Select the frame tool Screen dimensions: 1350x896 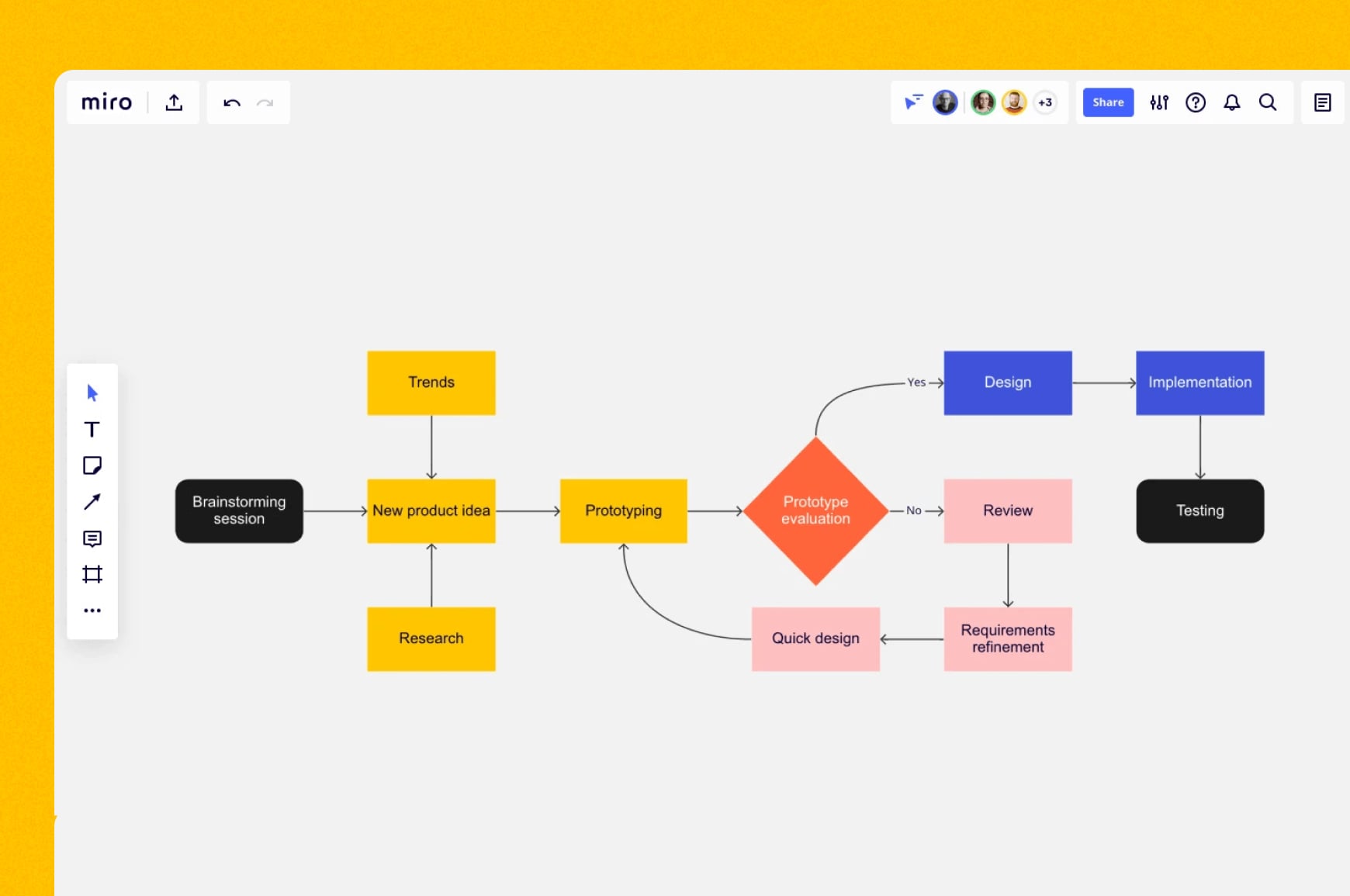click(x=92, y=574)
